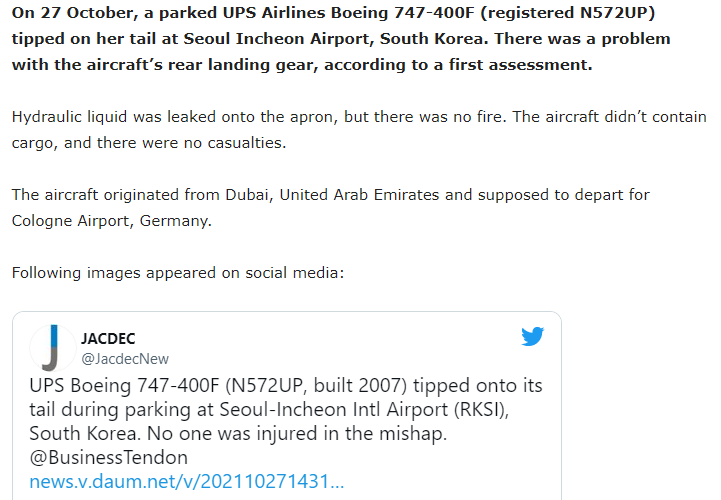Open the @JacdecNew handle link

tap(125, 358)
